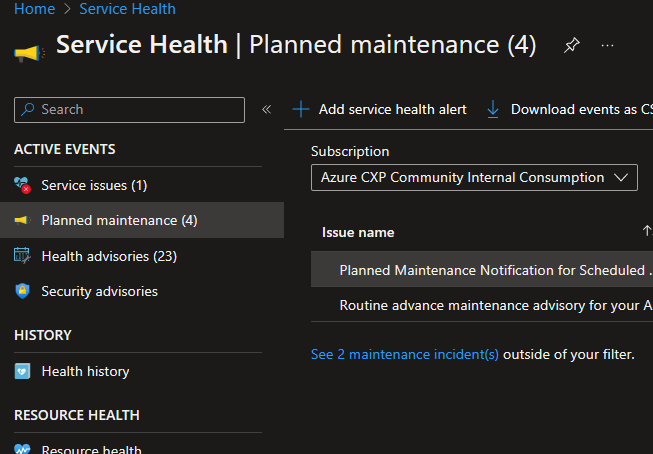Select Planned maintenance (4) menu item
The height and width of the screenshot is (454, 653).
[x=142, y=220]
